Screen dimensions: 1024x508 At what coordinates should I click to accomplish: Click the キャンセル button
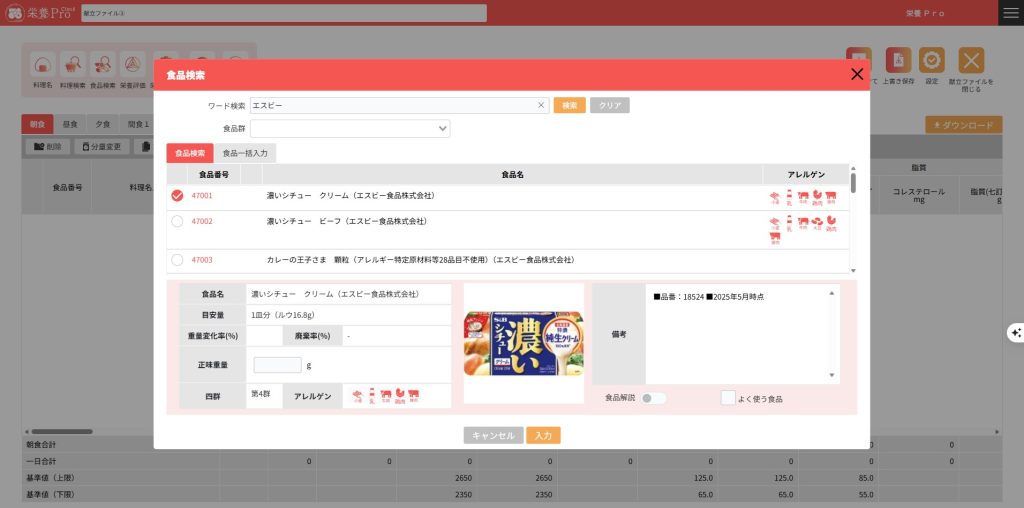[494, 436]
